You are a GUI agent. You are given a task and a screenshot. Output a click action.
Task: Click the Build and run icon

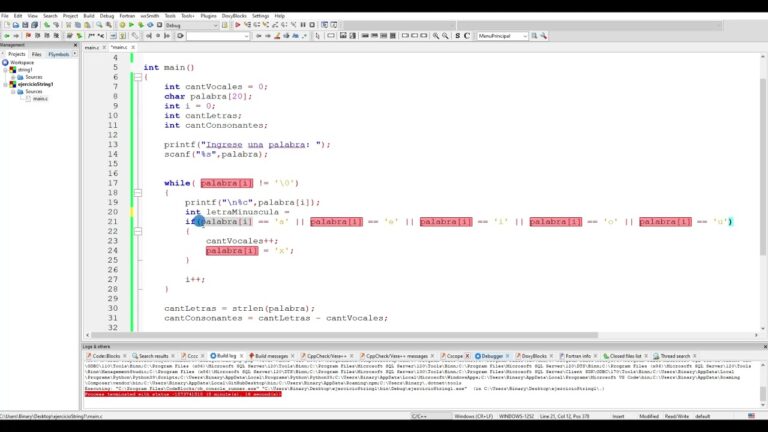(141, 25)
